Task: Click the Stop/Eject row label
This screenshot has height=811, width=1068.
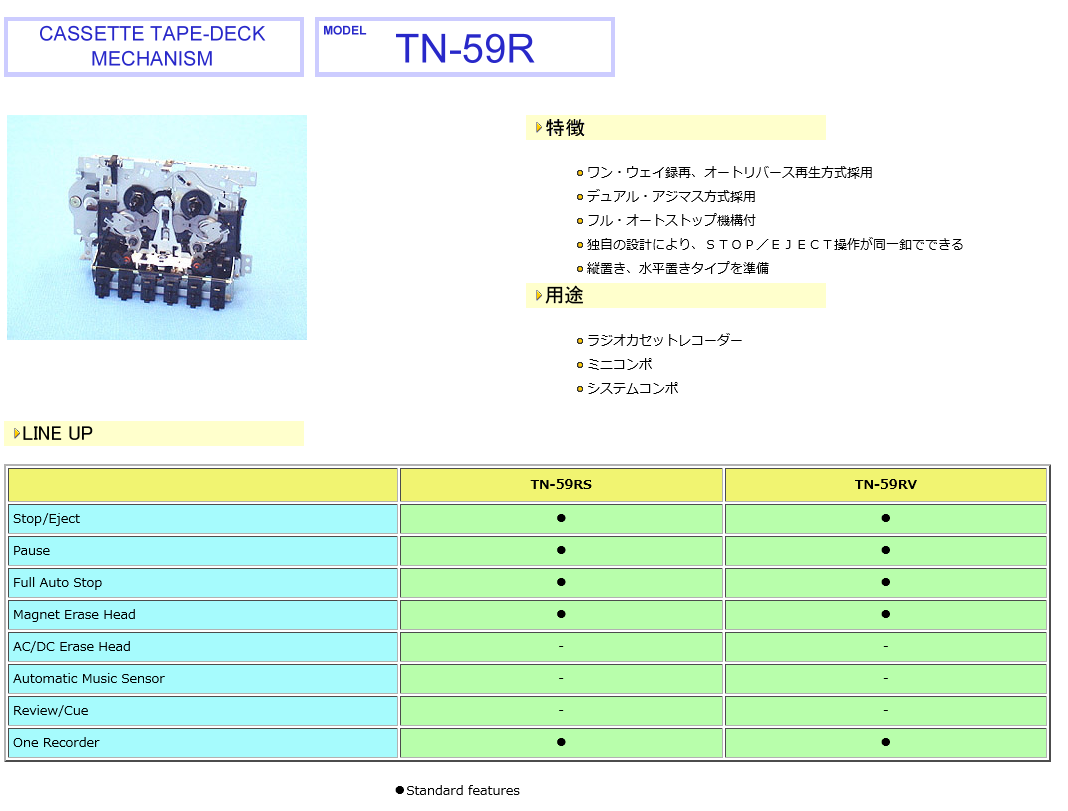Action: pos(46,519)
